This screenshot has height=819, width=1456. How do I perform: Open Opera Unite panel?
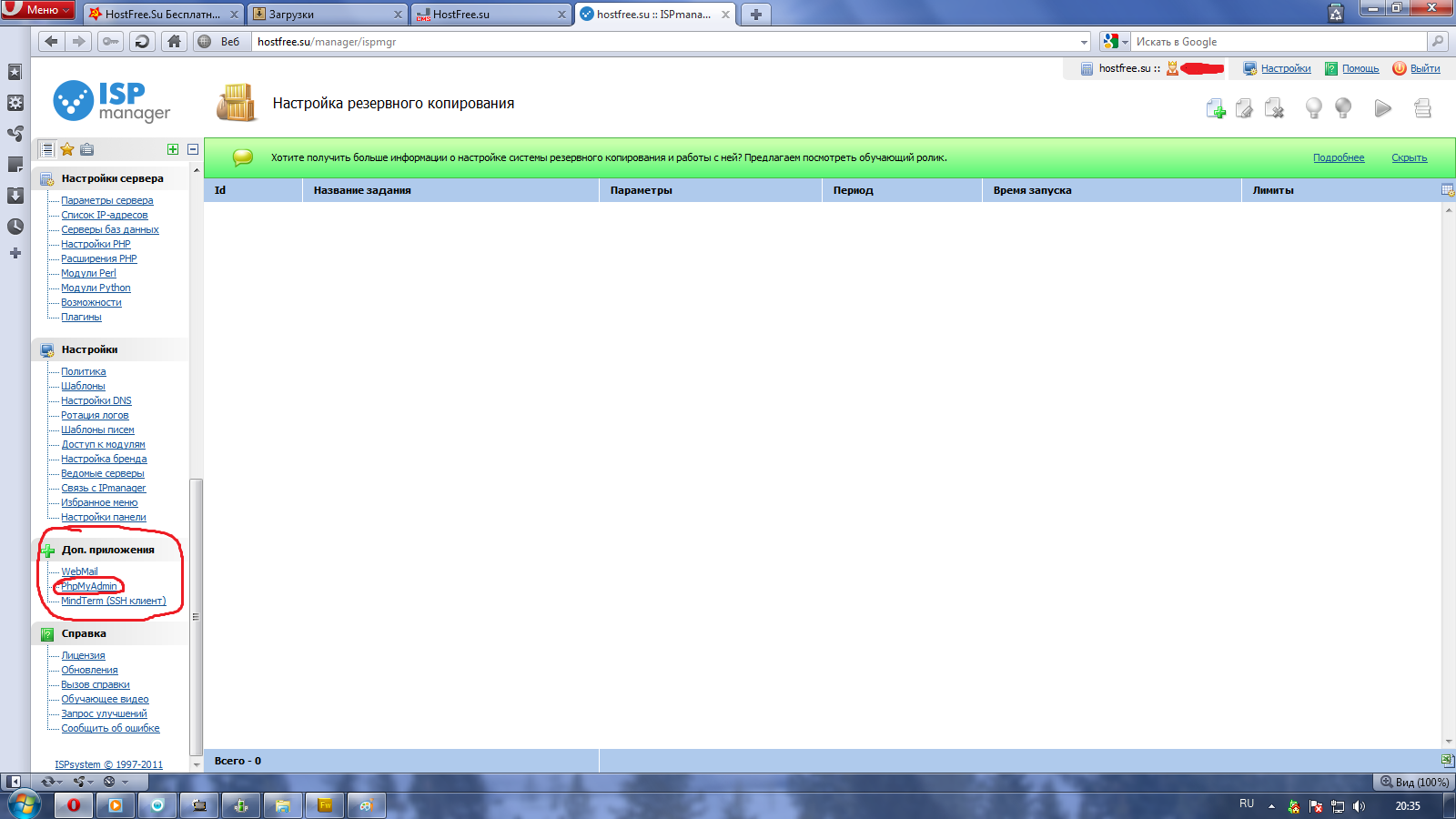tap(15, 134)
